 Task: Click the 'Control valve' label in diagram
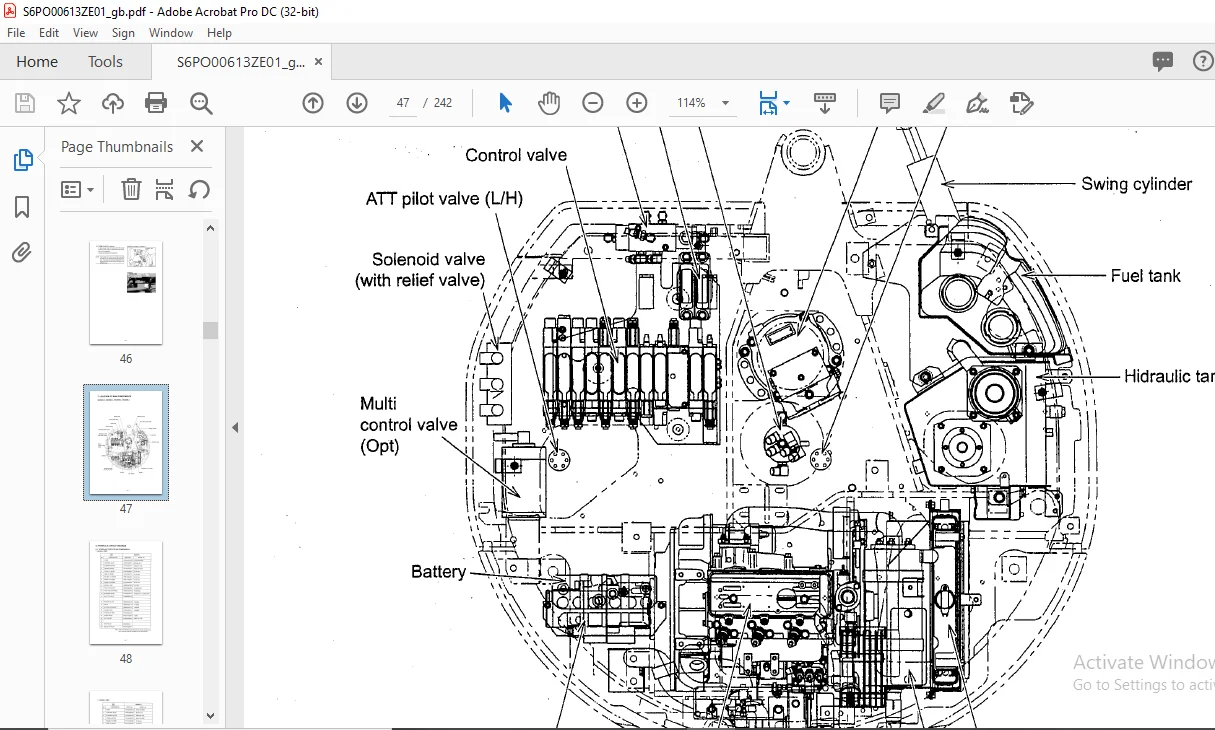[x=516, y=155]
